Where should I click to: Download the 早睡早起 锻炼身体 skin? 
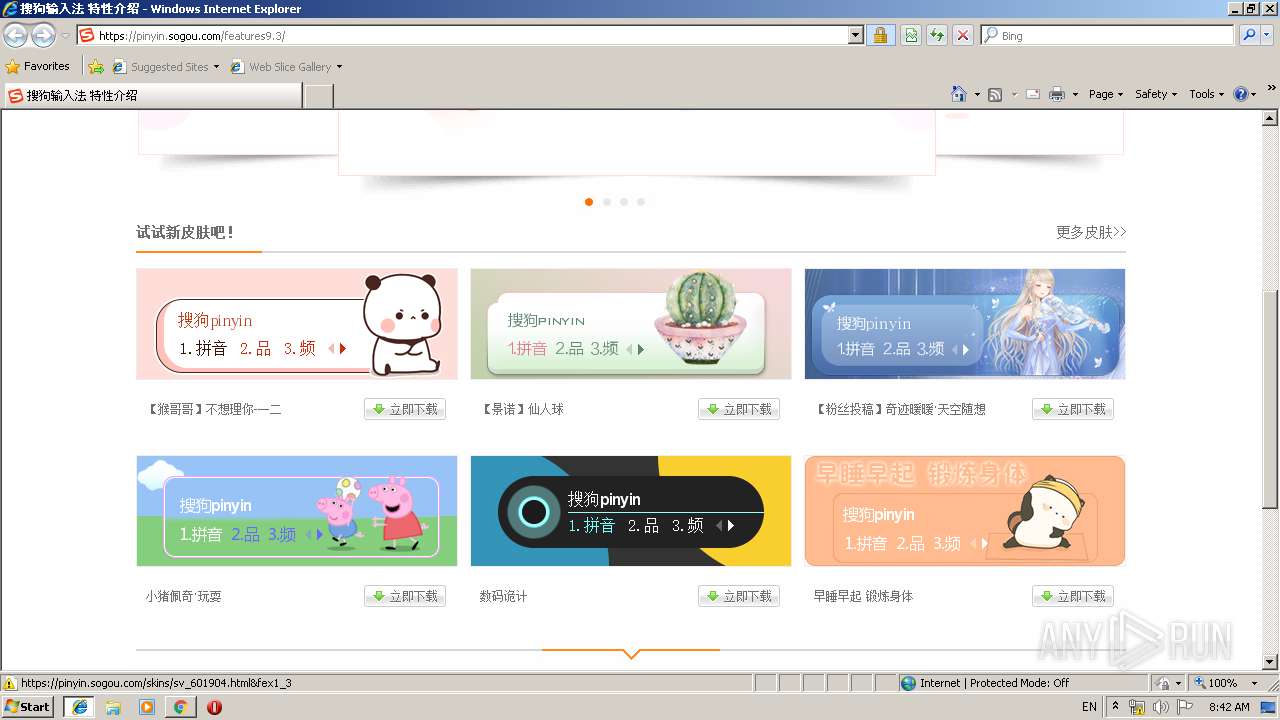pos(1073,596)
